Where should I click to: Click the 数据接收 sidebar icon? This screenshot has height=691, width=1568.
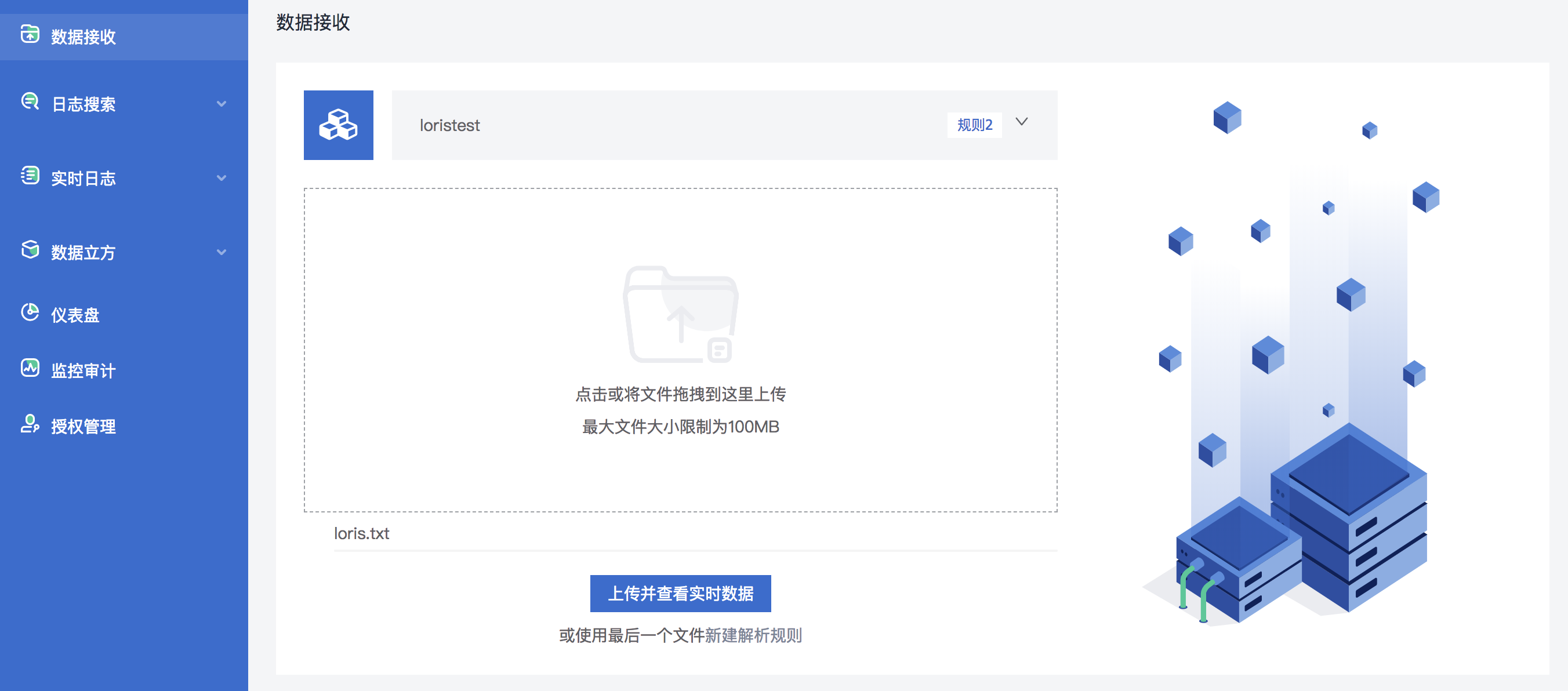pyautogui.click(x=30, y=34)
